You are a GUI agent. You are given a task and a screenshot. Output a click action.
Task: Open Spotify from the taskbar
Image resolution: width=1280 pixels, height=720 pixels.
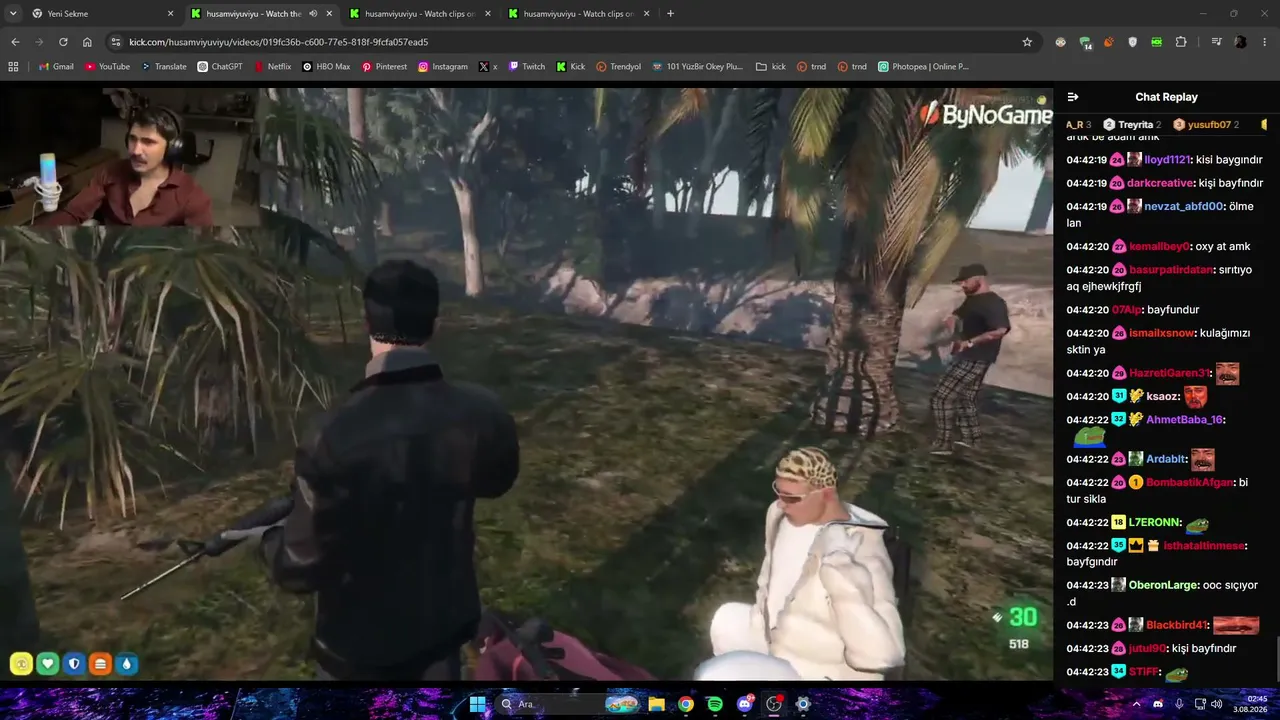(715, 704)
